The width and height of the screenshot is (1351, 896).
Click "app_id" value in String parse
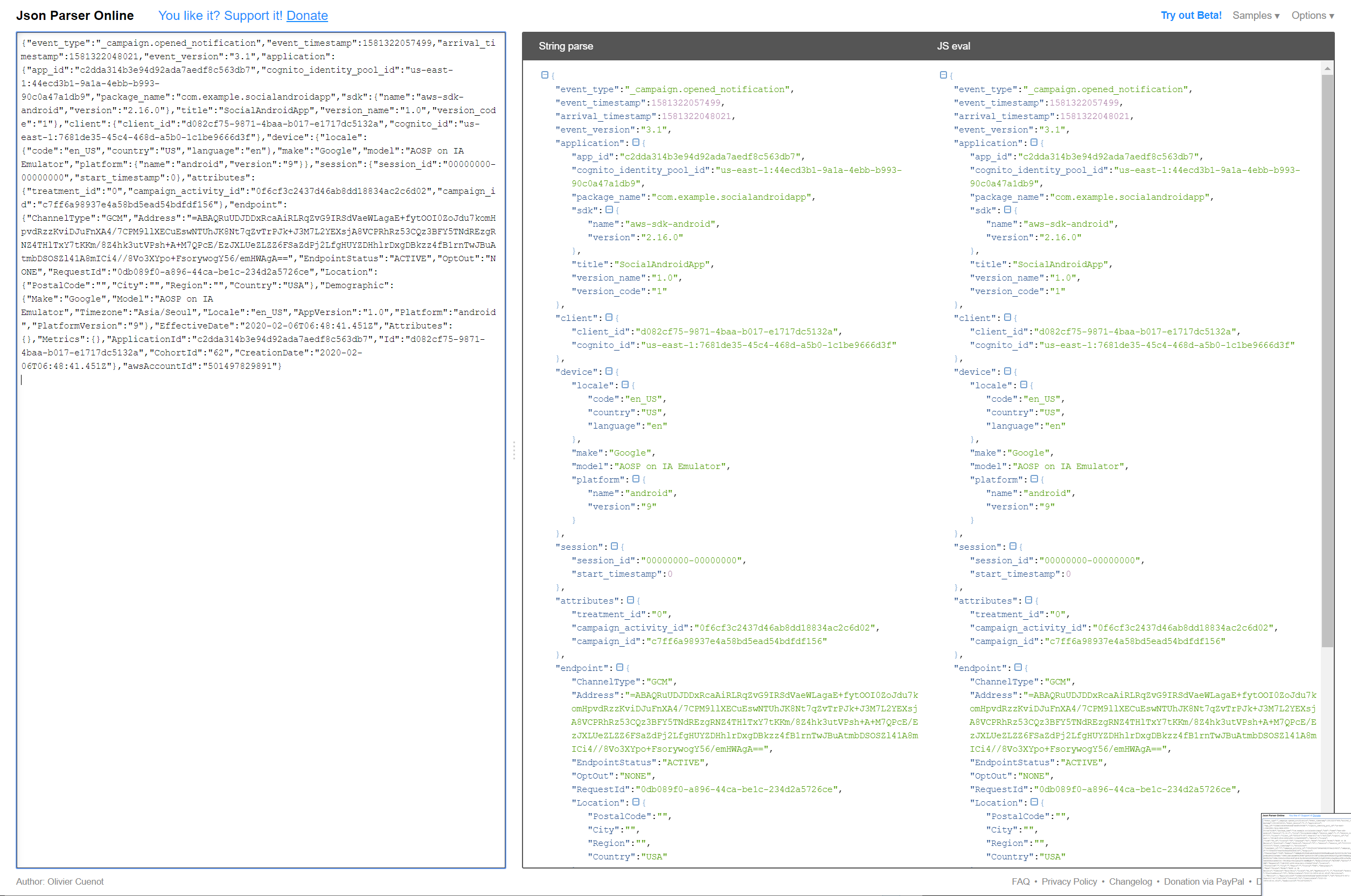coord(709,157)
